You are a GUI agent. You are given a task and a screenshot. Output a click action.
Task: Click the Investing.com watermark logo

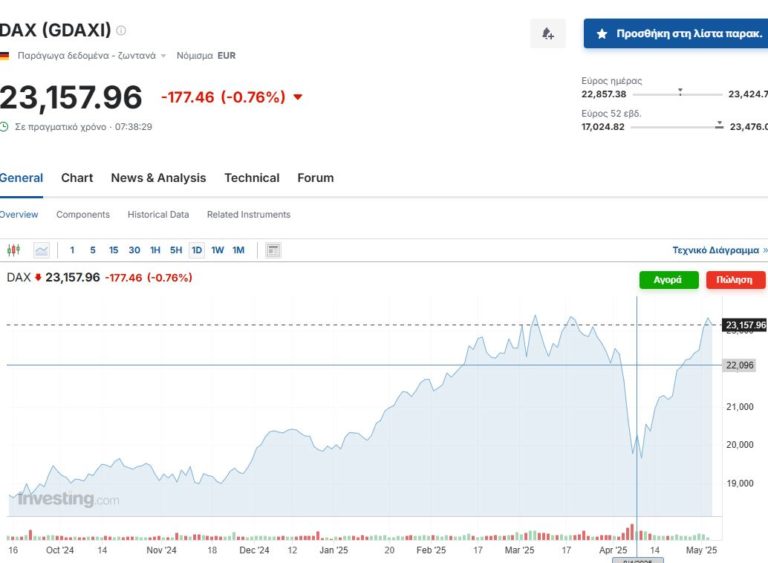(68, 499)
